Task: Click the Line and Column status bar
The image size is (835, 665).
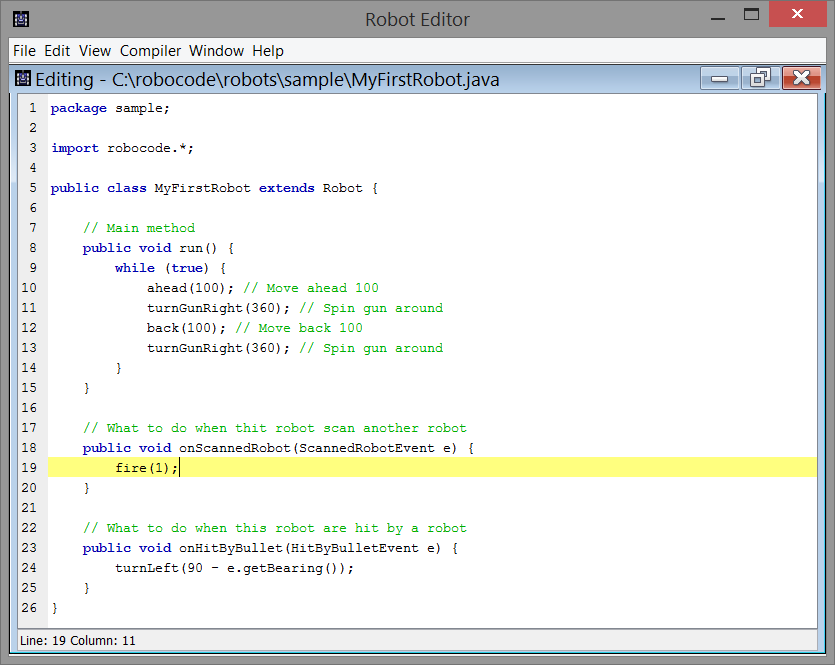Action: (x=78, y=640)
